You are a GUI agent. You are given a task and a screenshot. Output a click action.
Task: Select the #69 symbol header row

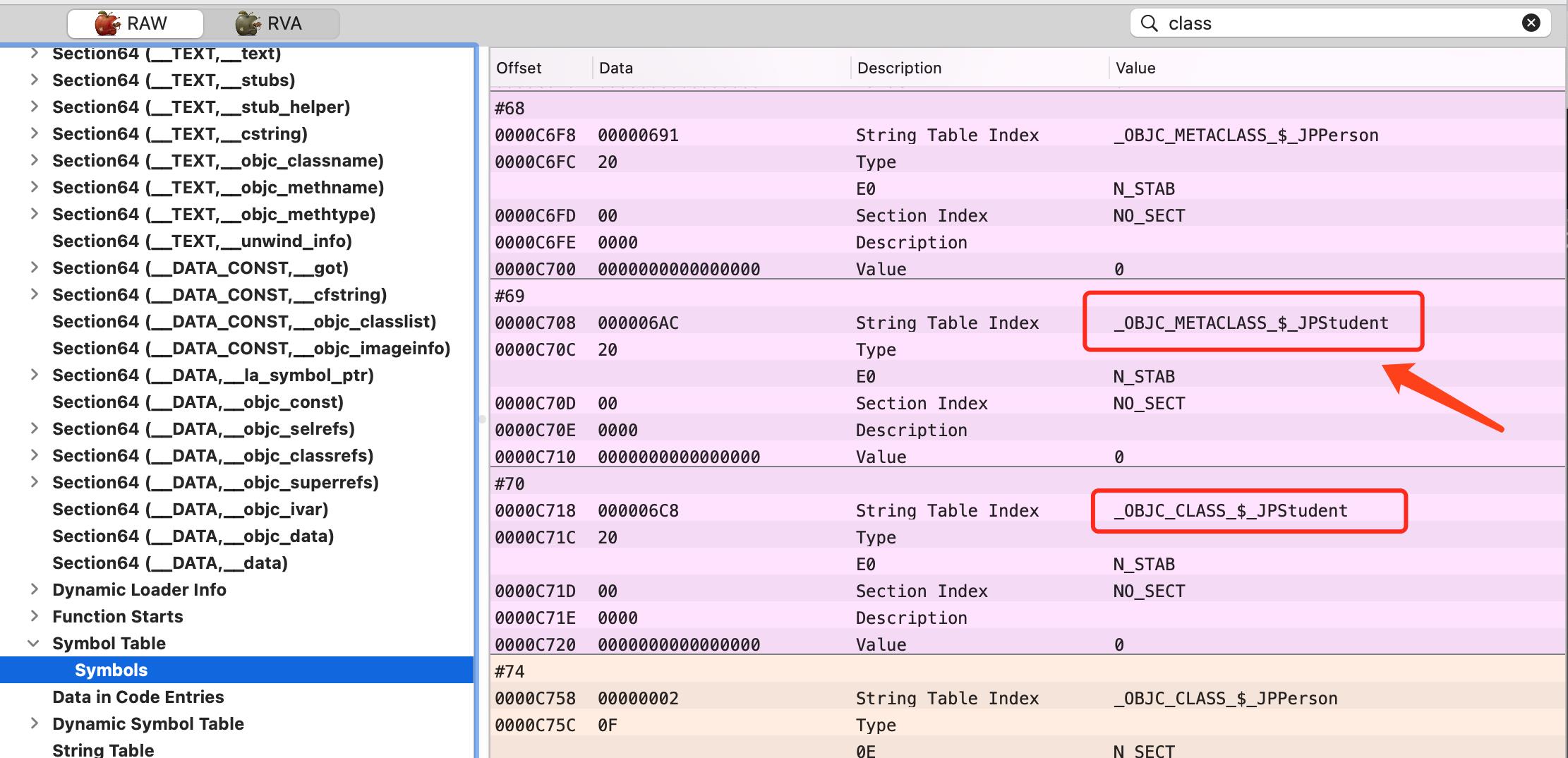coord(1027,296)
